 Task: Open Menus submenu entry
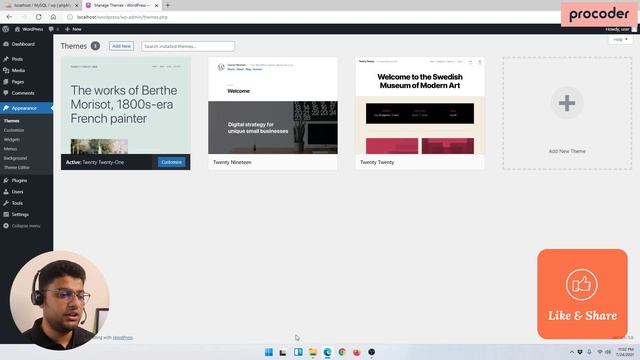click(11, 149)
